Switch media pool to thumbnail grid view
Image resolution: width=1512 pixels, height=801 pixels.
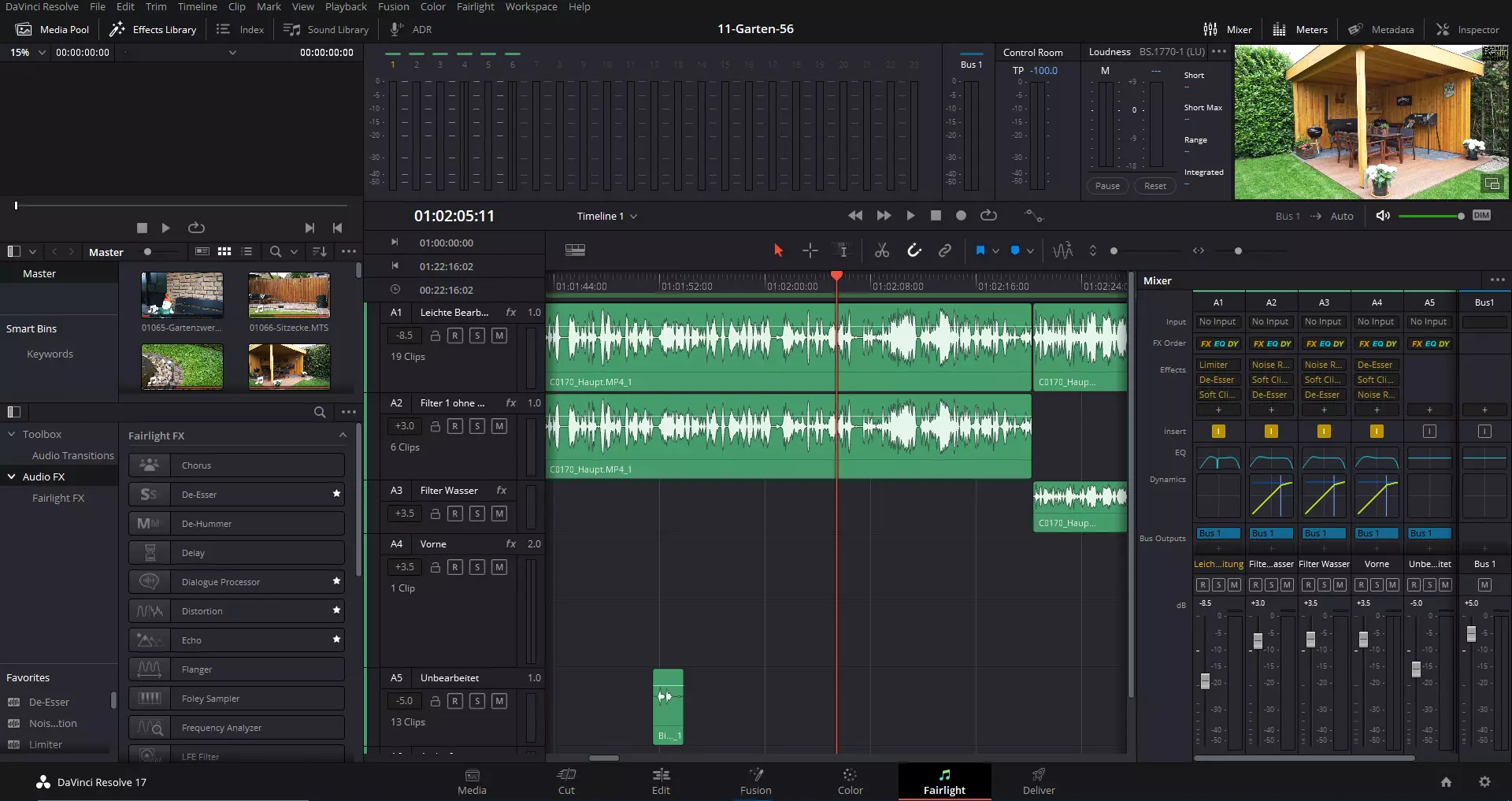224,252
